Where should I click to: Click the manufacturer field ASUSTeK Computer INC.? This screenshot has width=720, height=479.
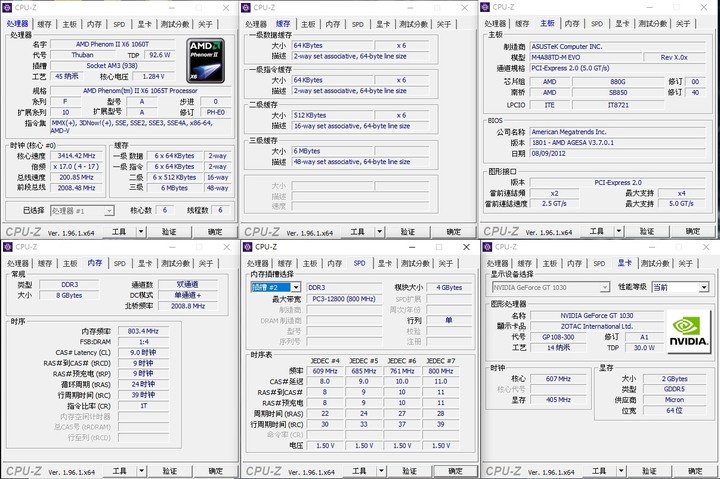(x=618, y=46)
